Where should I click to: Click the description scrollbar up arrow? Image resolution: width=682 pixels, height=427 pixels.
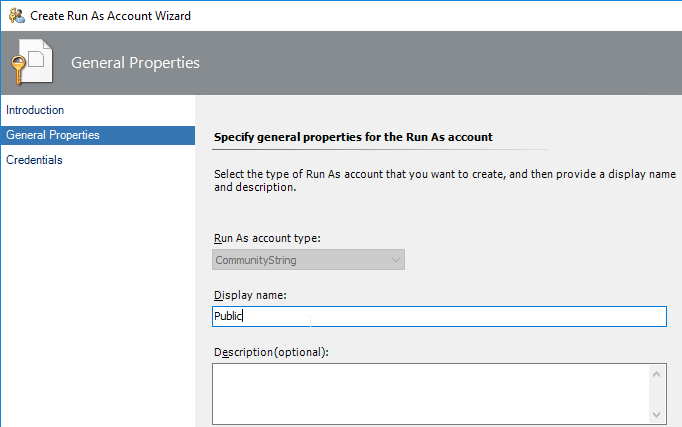657,374
